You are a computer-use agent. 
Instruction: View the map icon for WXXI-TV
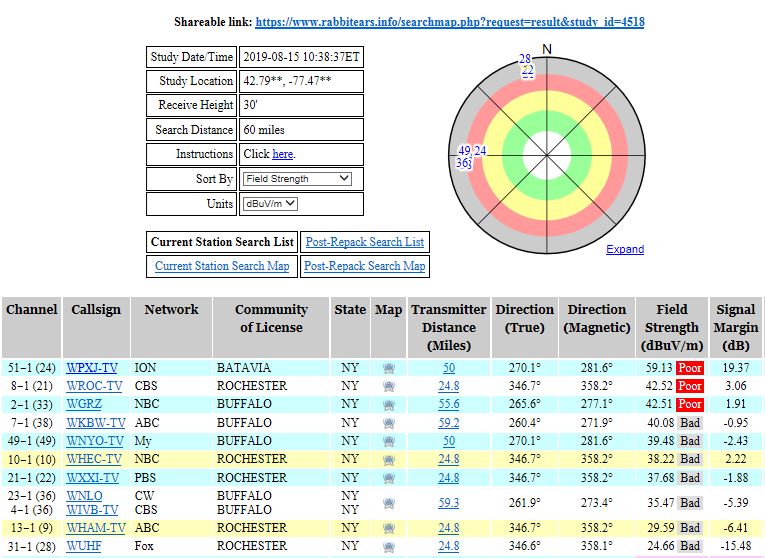point(388,477)
